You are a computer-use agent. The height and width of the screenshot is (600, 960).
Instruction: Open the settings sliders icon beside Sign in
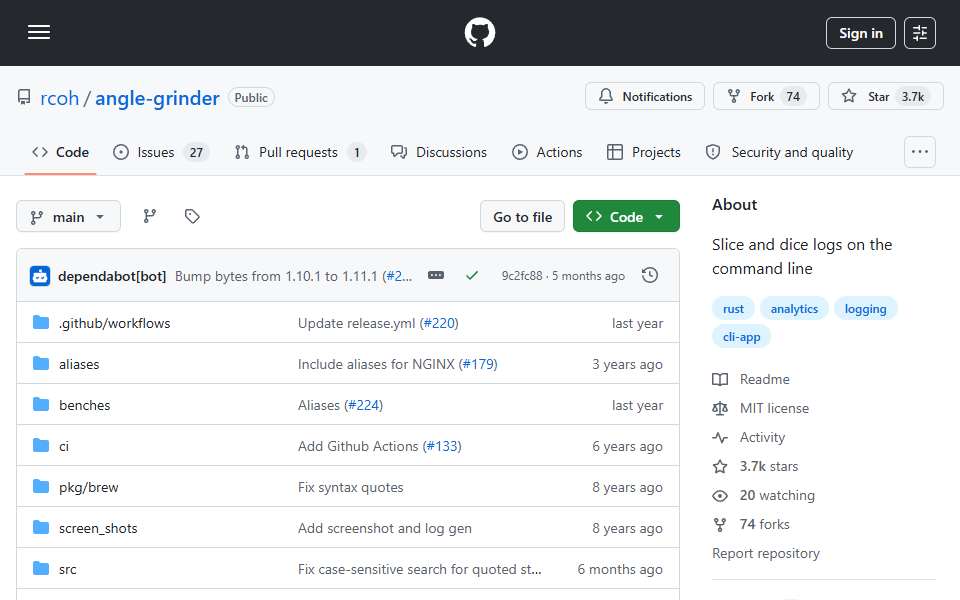(920, 33)
